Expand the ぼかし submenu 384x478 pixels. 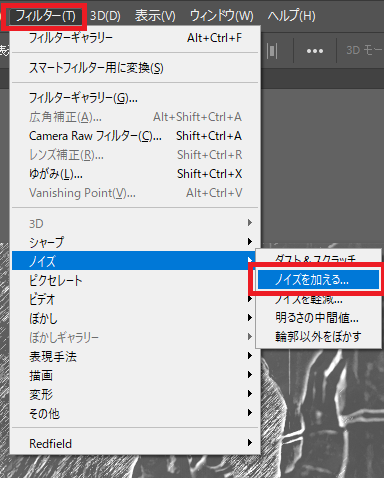(x=135, y=318)
